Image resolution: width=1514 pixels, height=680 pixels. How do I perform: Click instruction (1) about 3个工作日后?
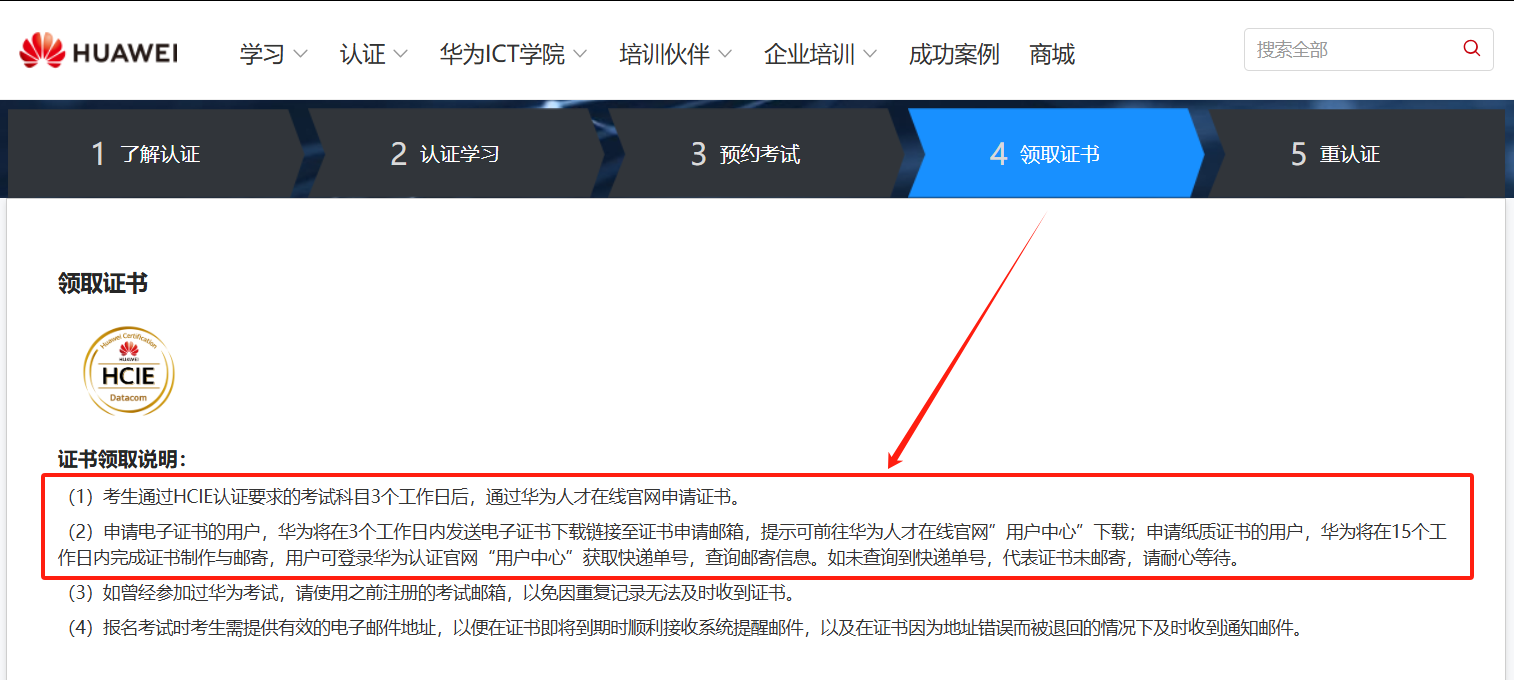(x=405, y=496)
